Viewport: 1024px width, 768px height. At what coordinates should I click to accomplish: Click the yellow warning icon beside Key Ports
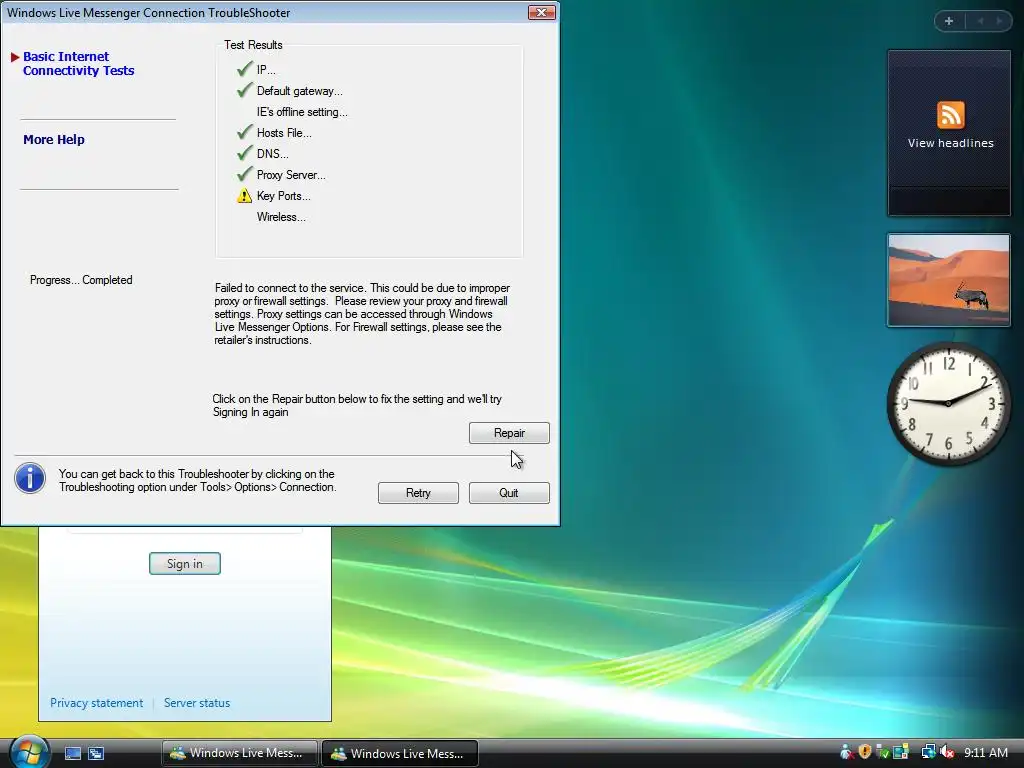coord(244,195)
